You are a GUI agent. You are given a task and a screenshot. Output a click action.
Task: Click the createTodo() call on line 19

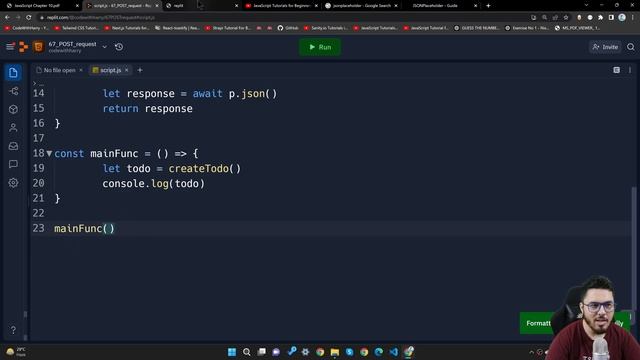coord(204,169)
